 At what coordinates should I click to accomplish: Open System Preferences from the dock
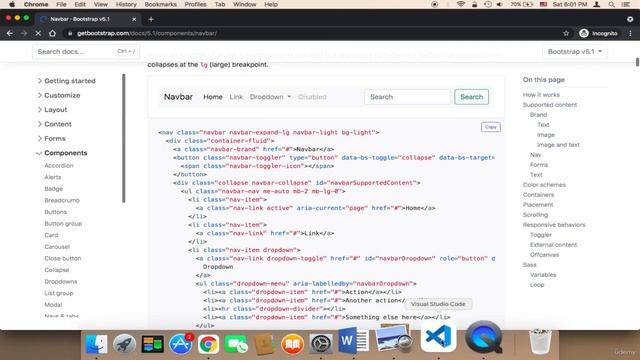point(320,344)
